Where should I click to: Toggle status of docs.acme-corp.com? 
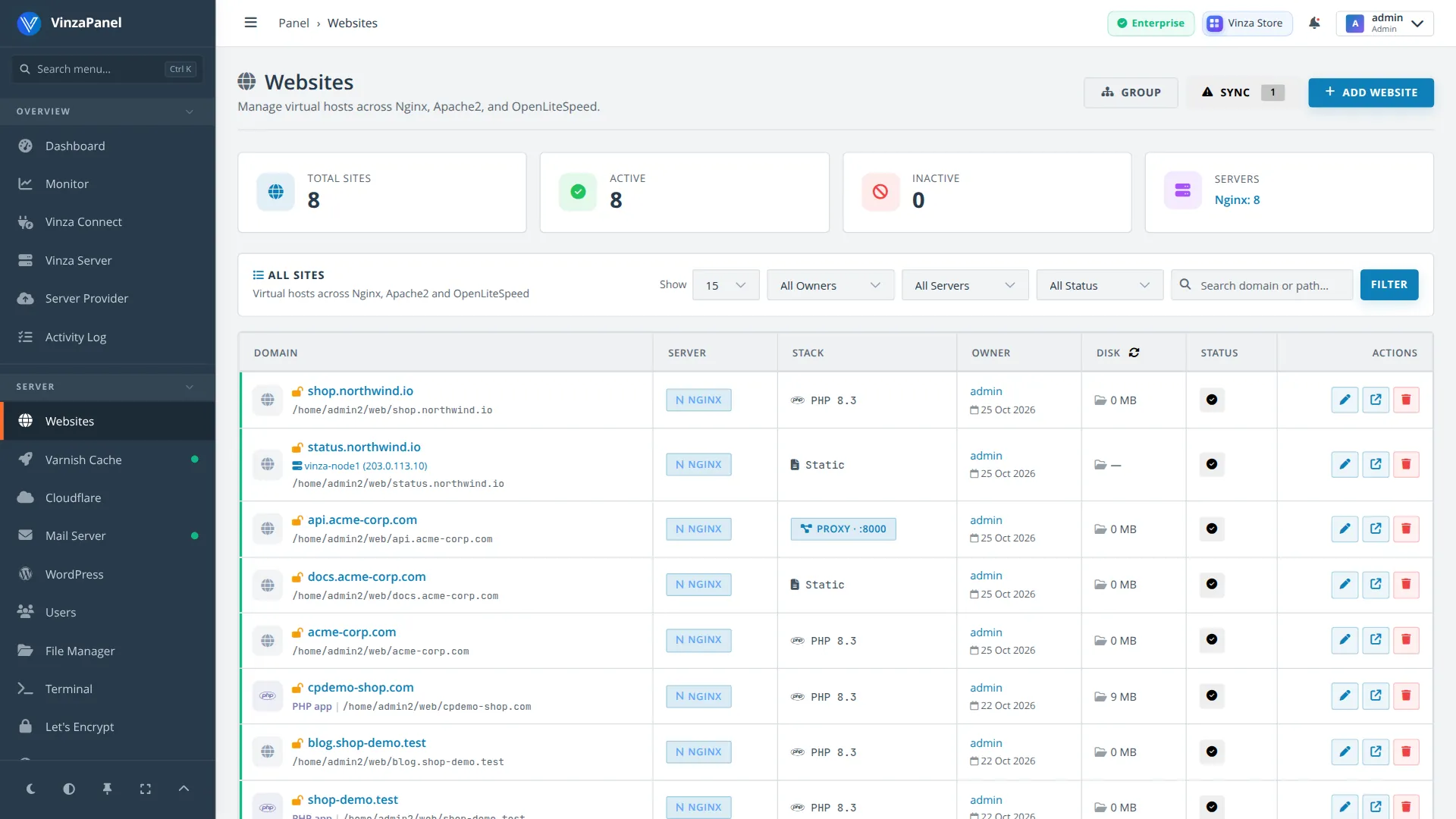coord(1212,584)
